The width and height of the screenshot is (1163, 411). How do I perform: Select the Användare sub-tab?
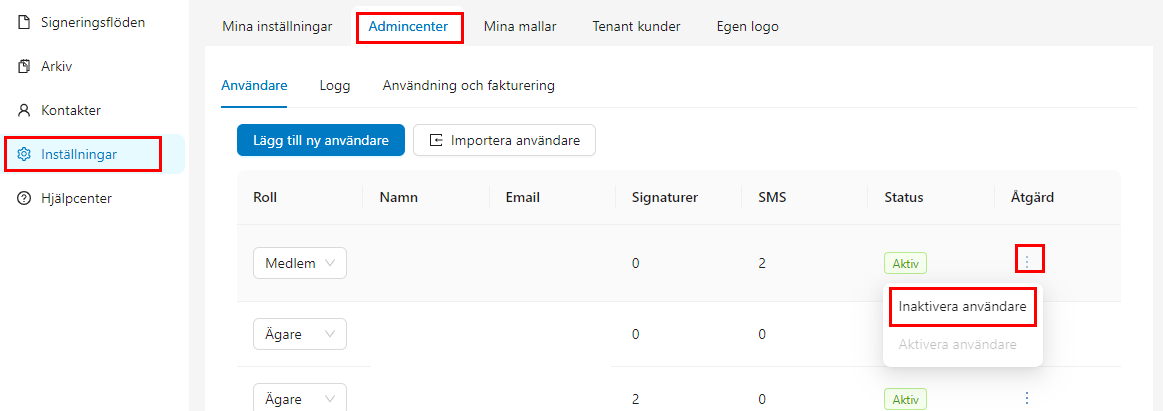tap(254, 85)
